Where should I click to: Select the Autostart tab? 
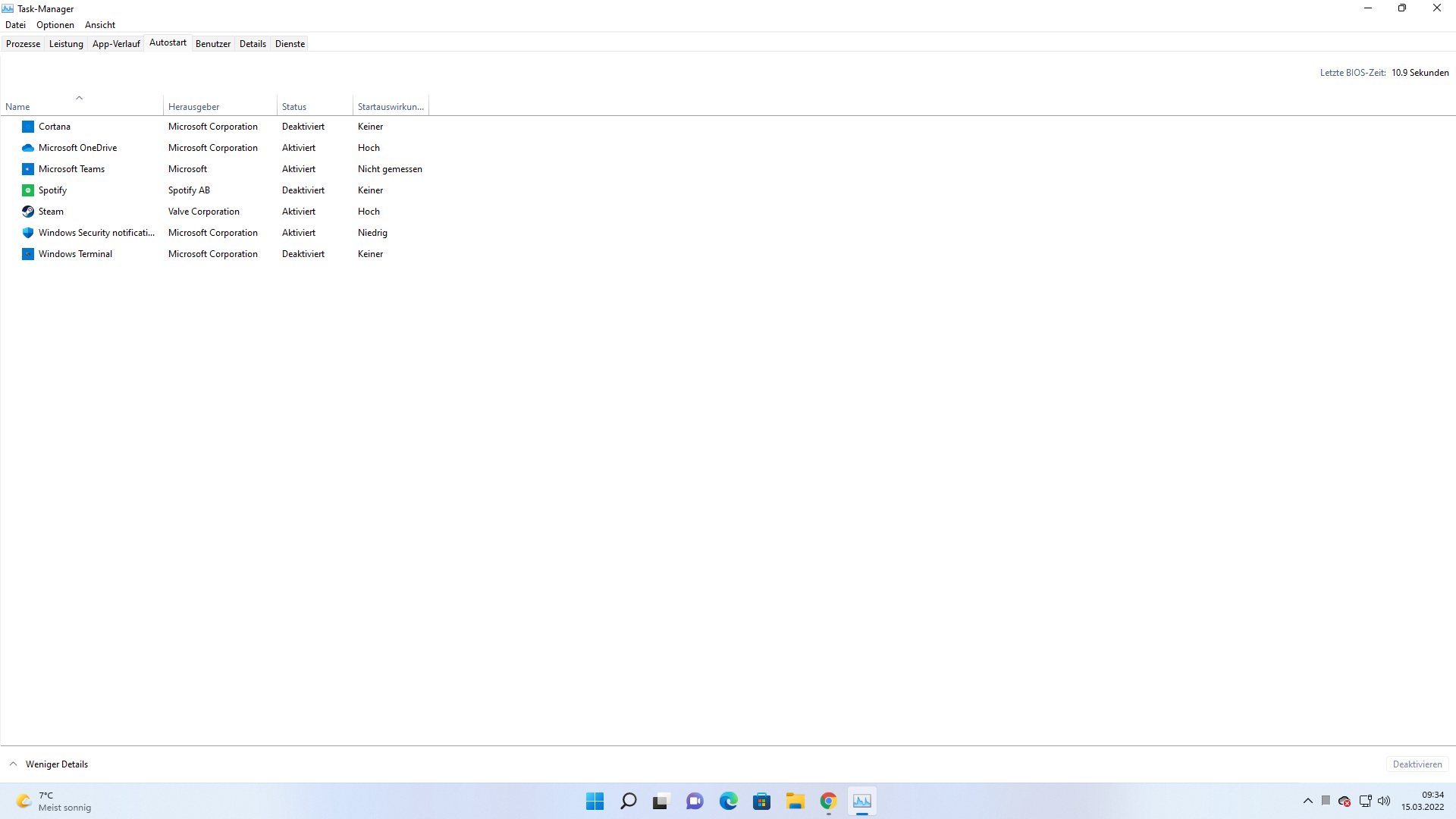coord(168,42)
